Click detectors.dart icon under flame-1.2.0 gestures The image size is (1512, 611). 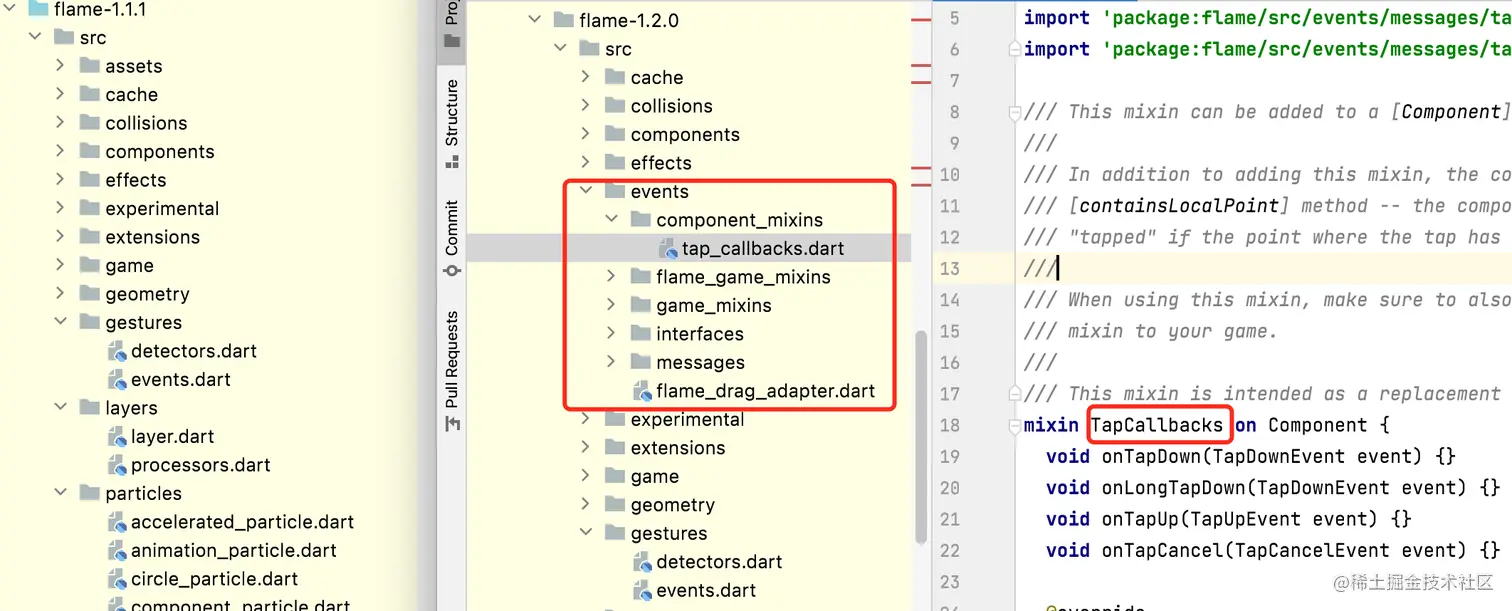tap(642, 562)
